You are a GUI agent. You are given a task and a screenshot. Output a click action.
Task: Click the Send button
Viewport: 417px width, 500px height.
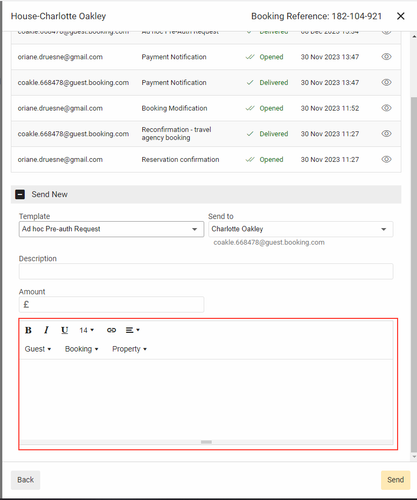coord(396,480)
